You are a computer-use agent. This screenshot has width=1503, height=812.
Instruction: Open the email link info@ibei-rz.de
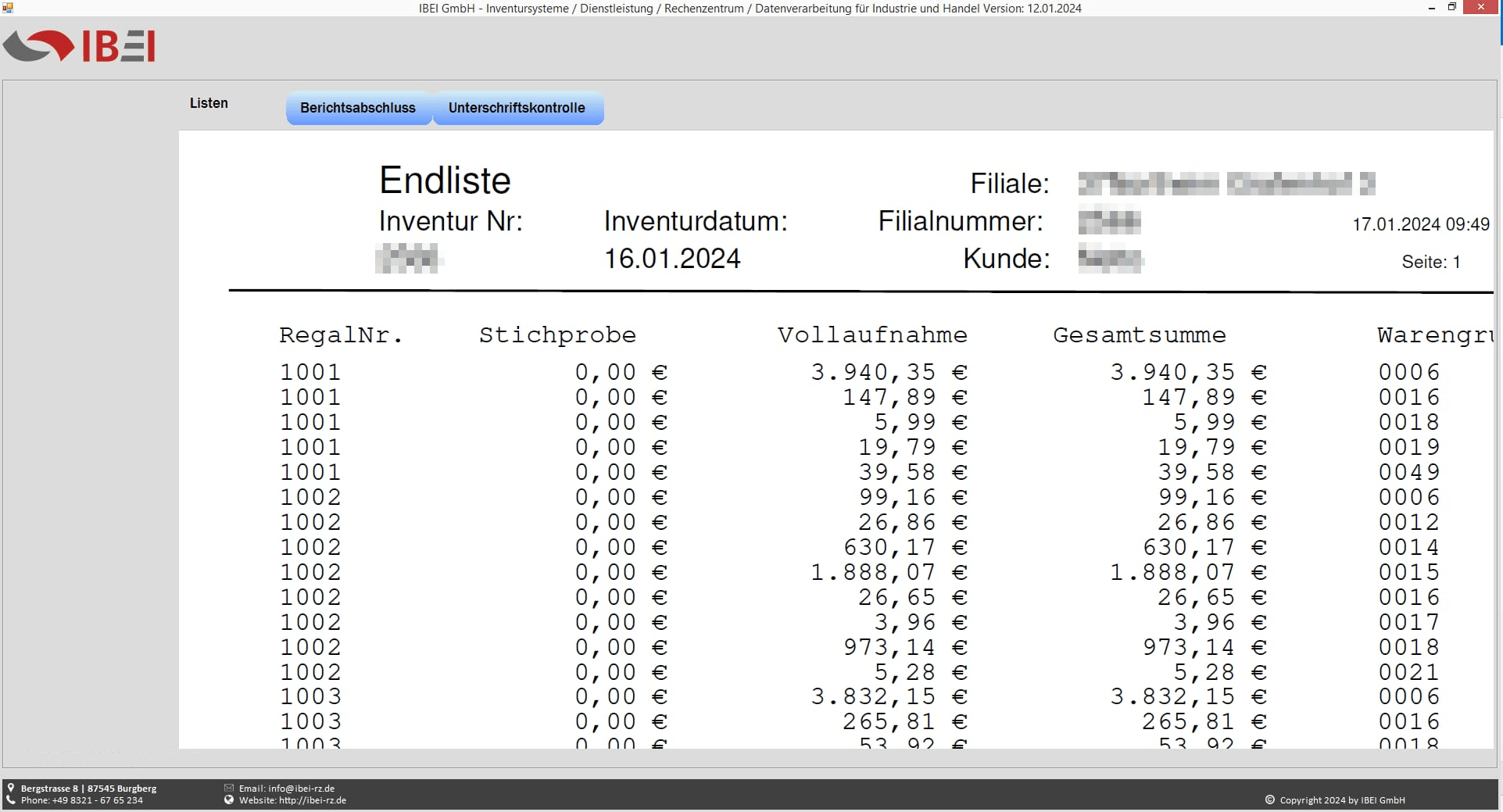(300, 788)
